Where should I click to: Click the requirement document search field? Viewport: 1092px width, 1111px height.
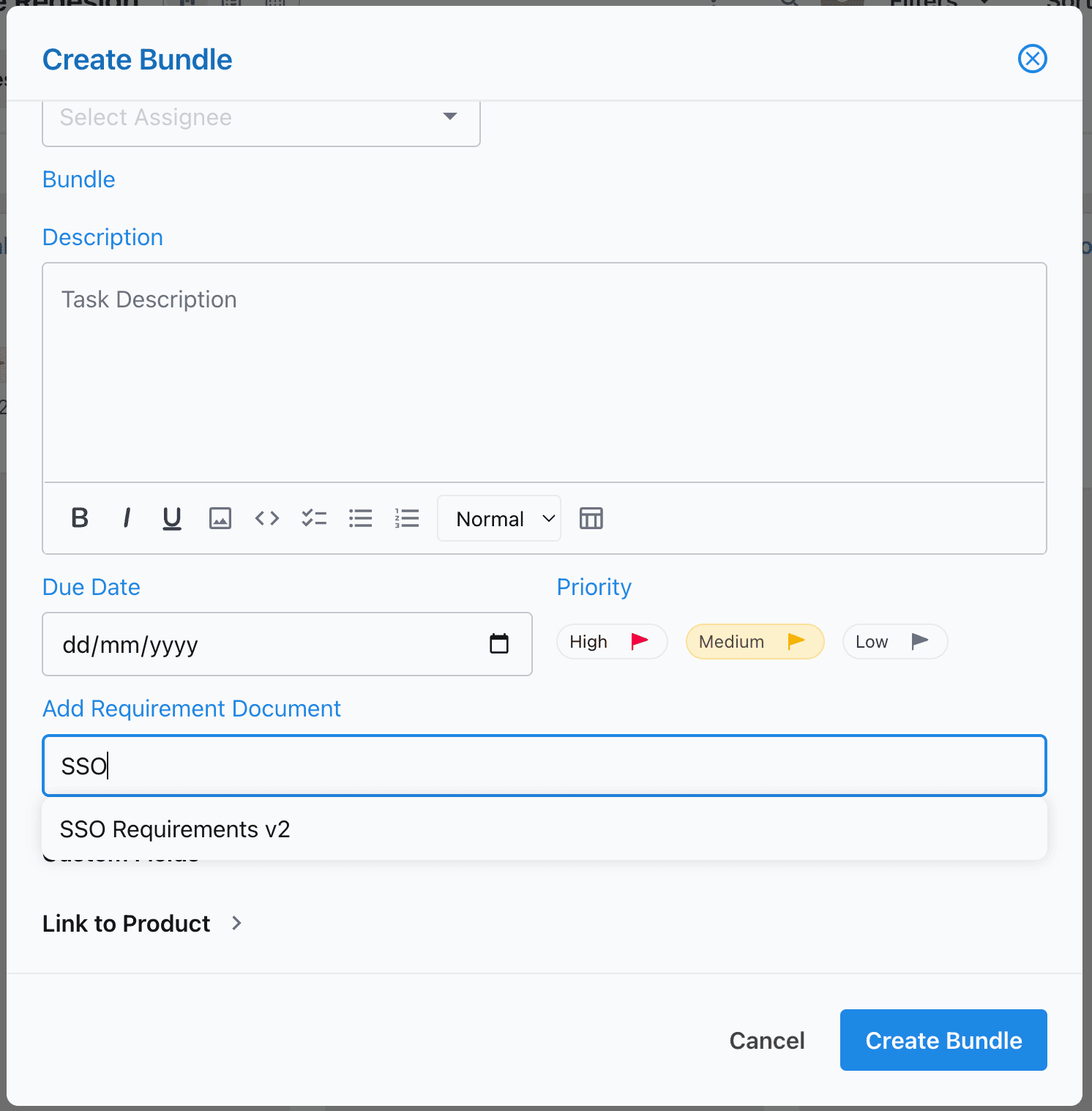pyautogui.click(x=545, y=766)
